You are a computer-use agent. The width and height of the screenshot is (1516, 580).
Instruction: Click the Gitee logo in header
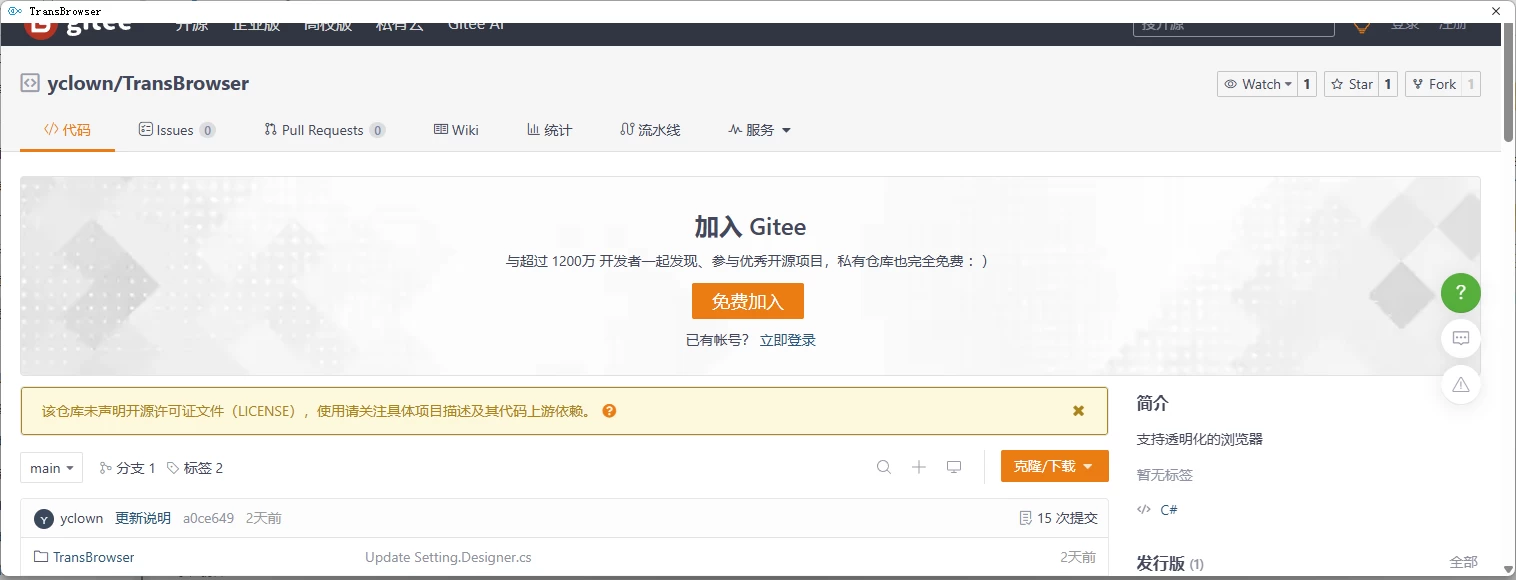[78, 28]
